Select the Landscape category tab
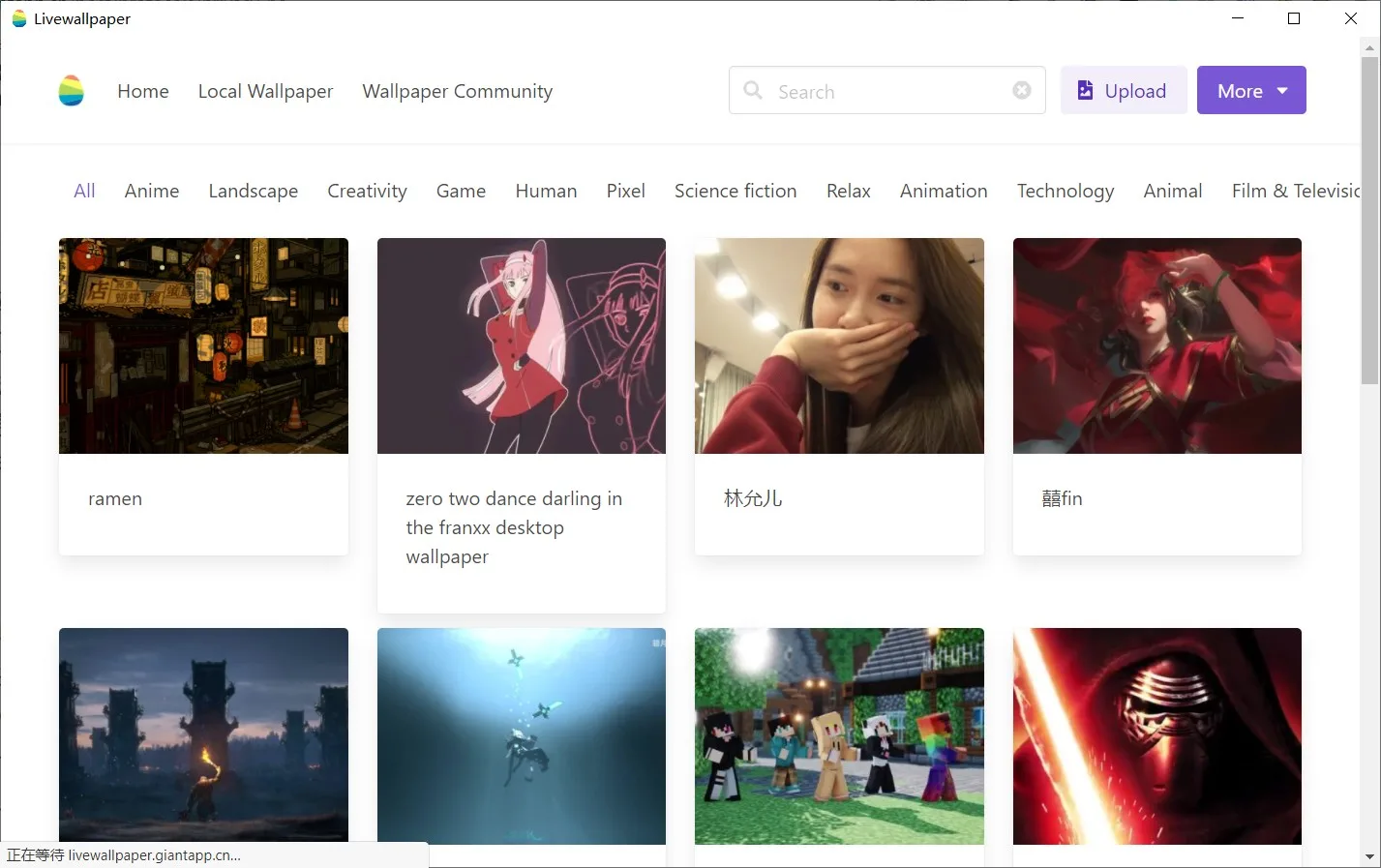The height and width of the screenshot is (868, 1381). 254,191
